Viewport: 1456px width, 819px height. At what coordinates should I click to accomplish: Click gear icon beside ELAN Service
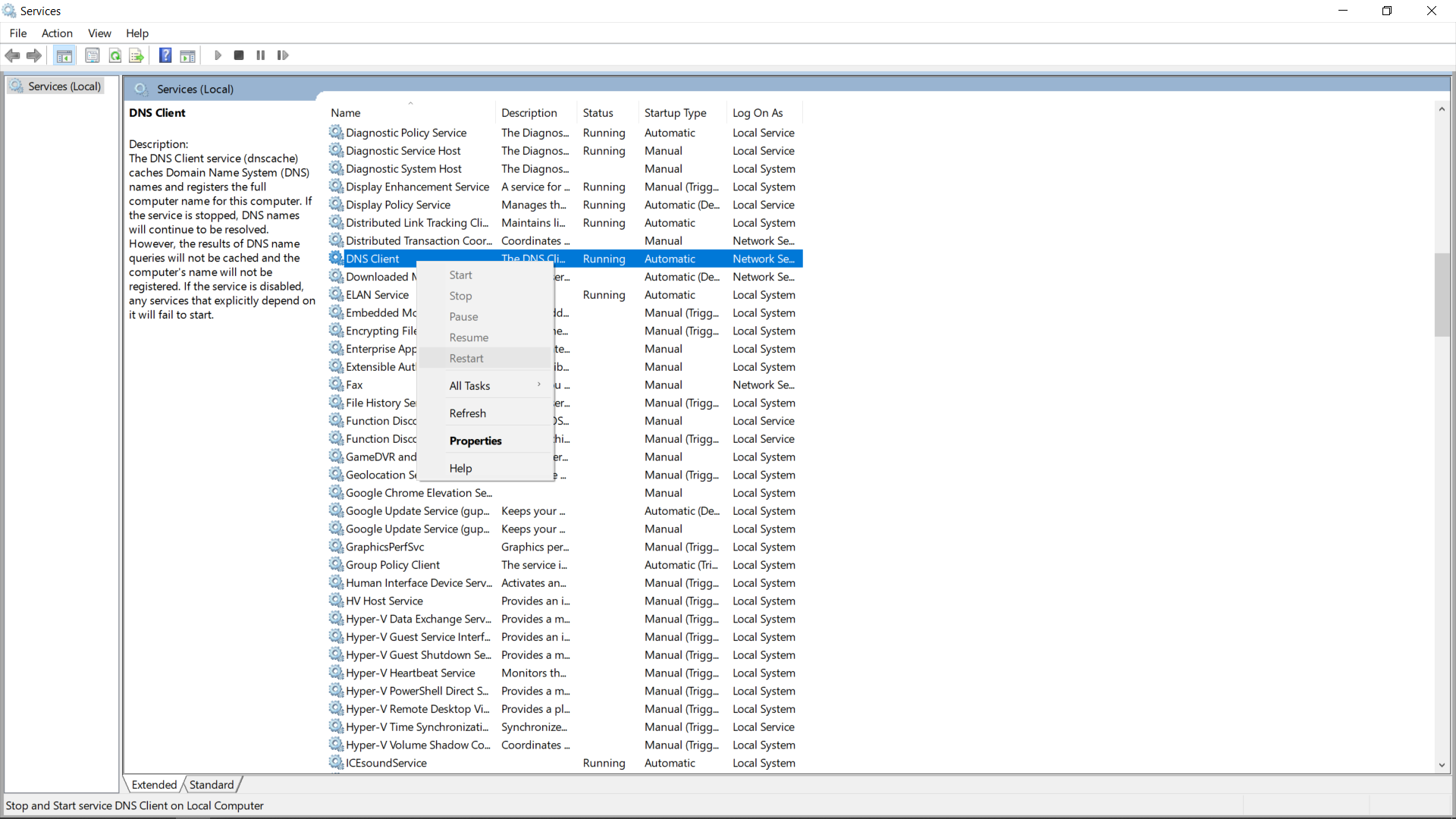point(336,294)
